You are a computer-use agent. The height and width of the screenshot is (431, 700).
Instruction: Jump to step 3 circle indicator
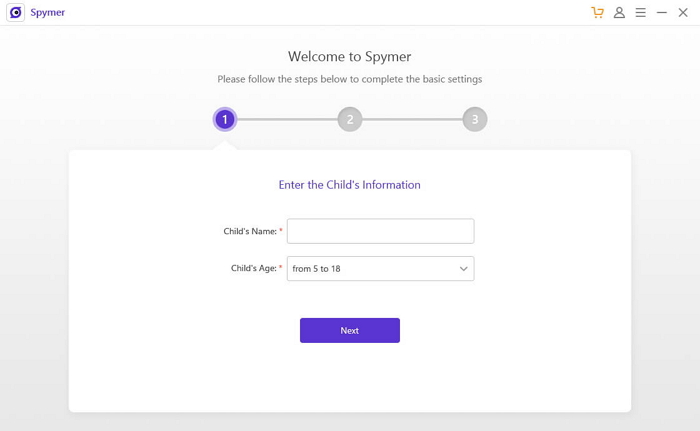[x=474, y=120]
